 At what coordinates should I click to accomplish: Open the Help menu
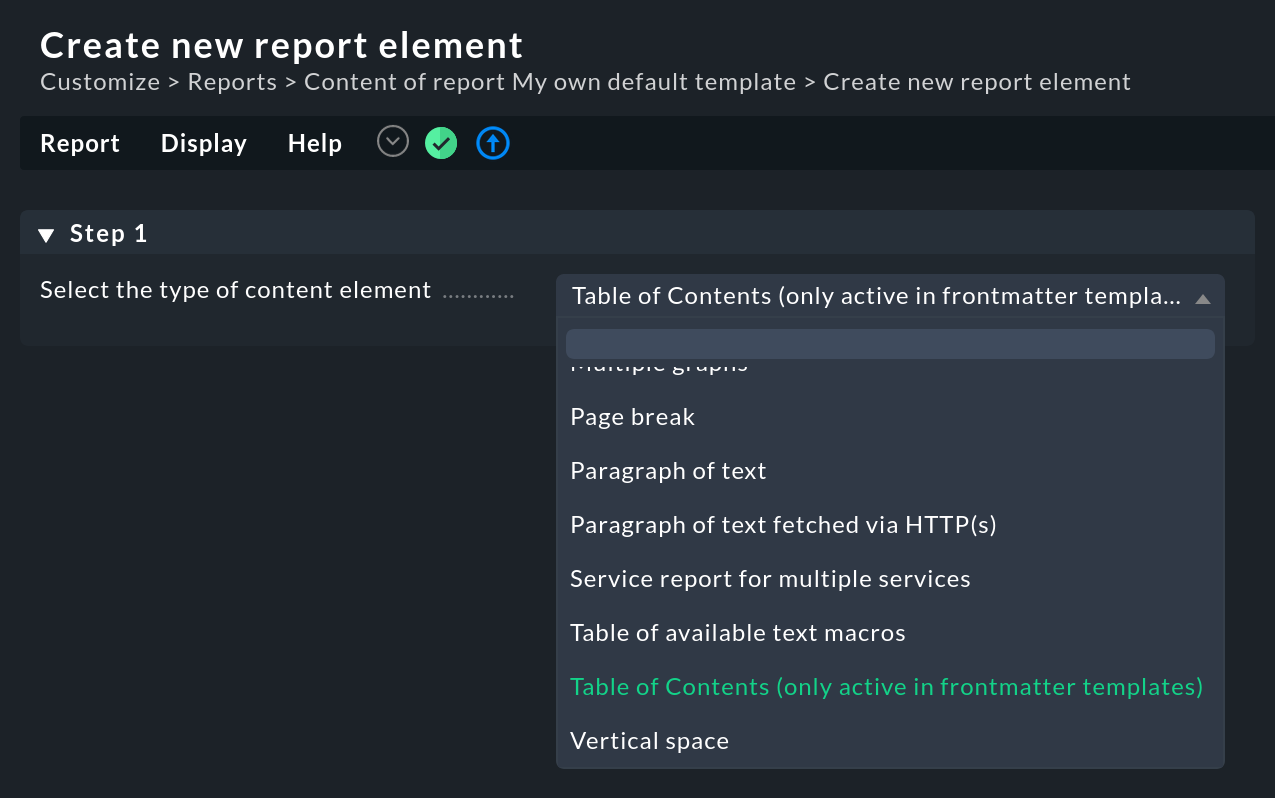(x=315, y=144)
